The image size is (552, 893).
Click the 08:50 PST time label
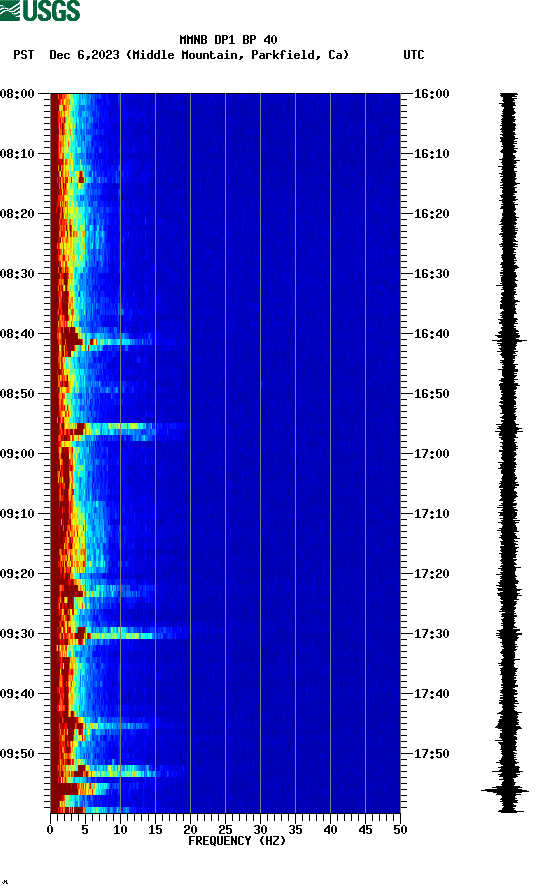(x=17, y=394)
